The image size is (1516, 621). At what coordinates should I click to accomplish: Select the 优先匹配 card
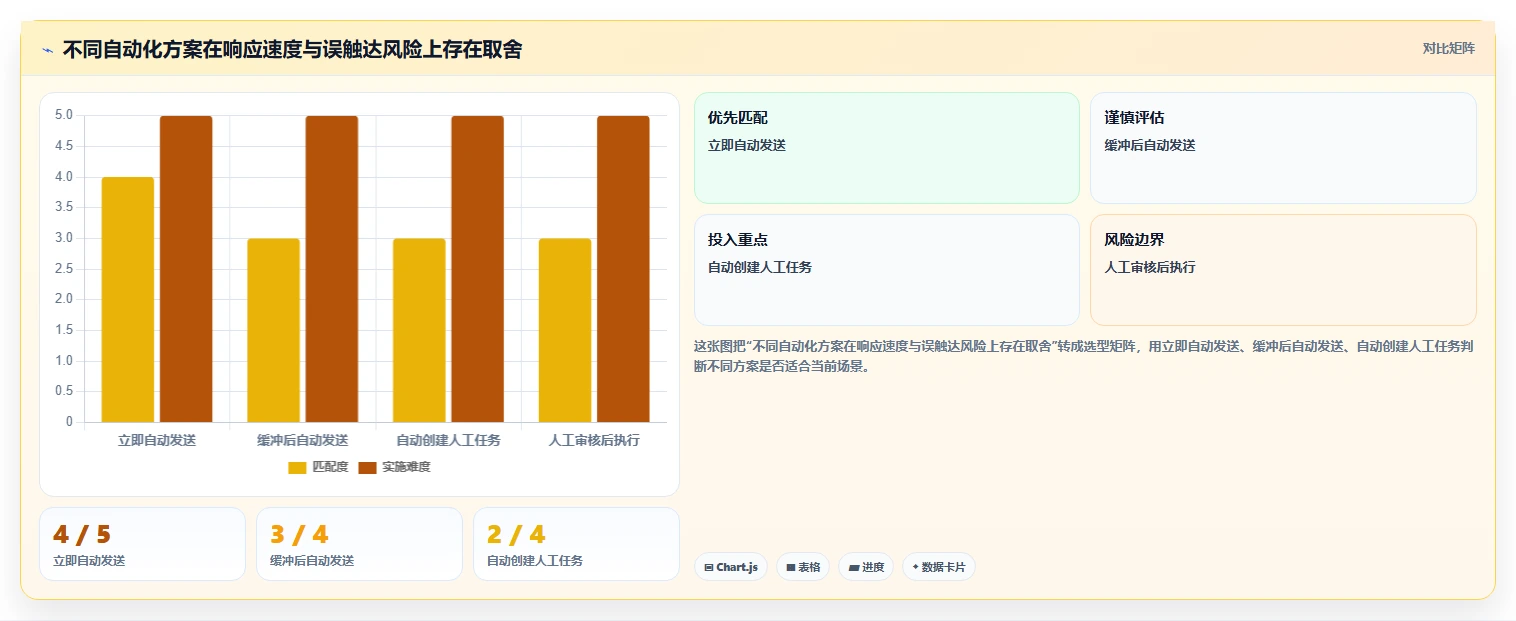tap(887, 148)
